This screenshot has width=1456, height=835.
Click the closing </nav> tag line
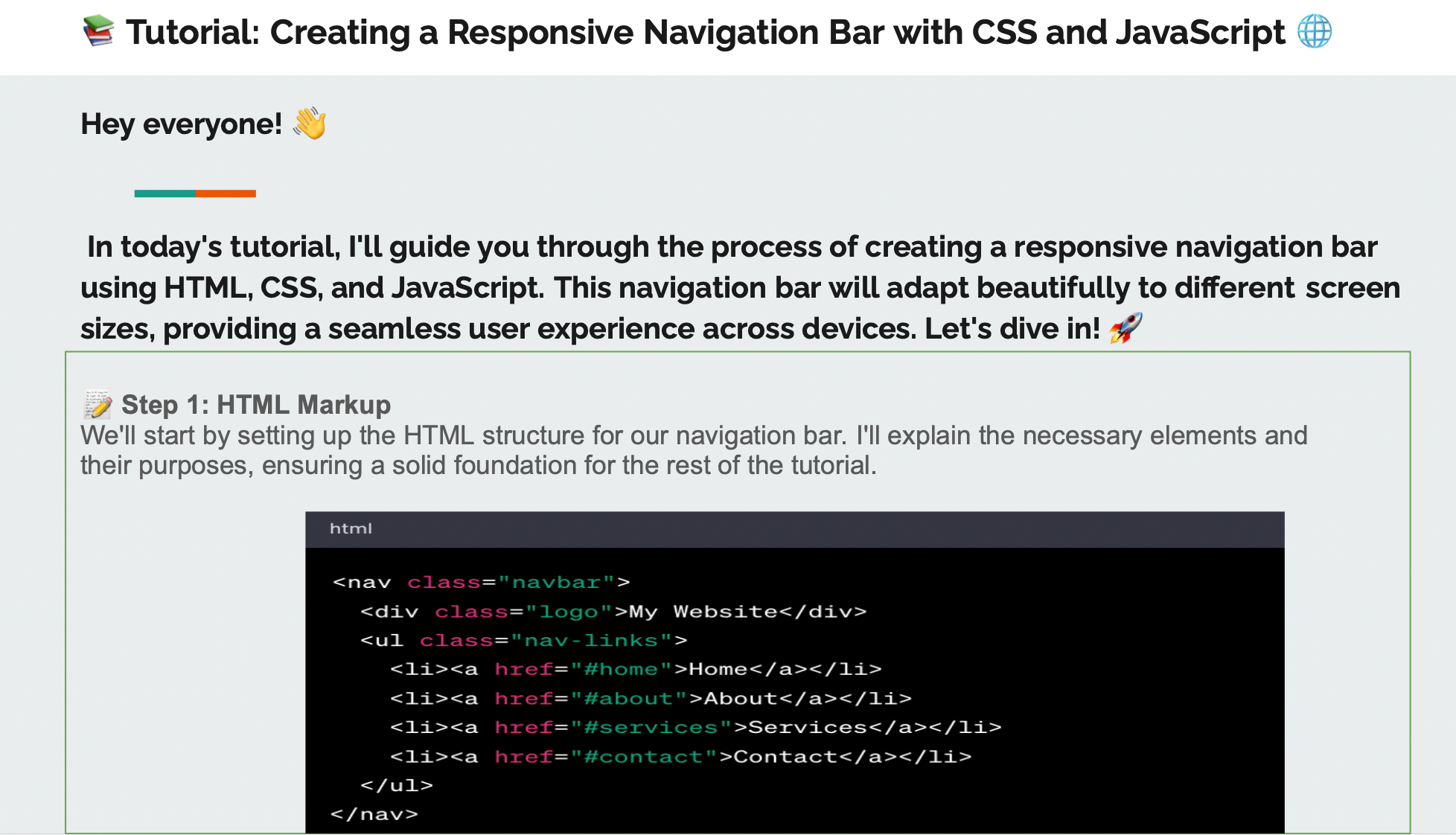pyautogui.click(x=374, y=814)
